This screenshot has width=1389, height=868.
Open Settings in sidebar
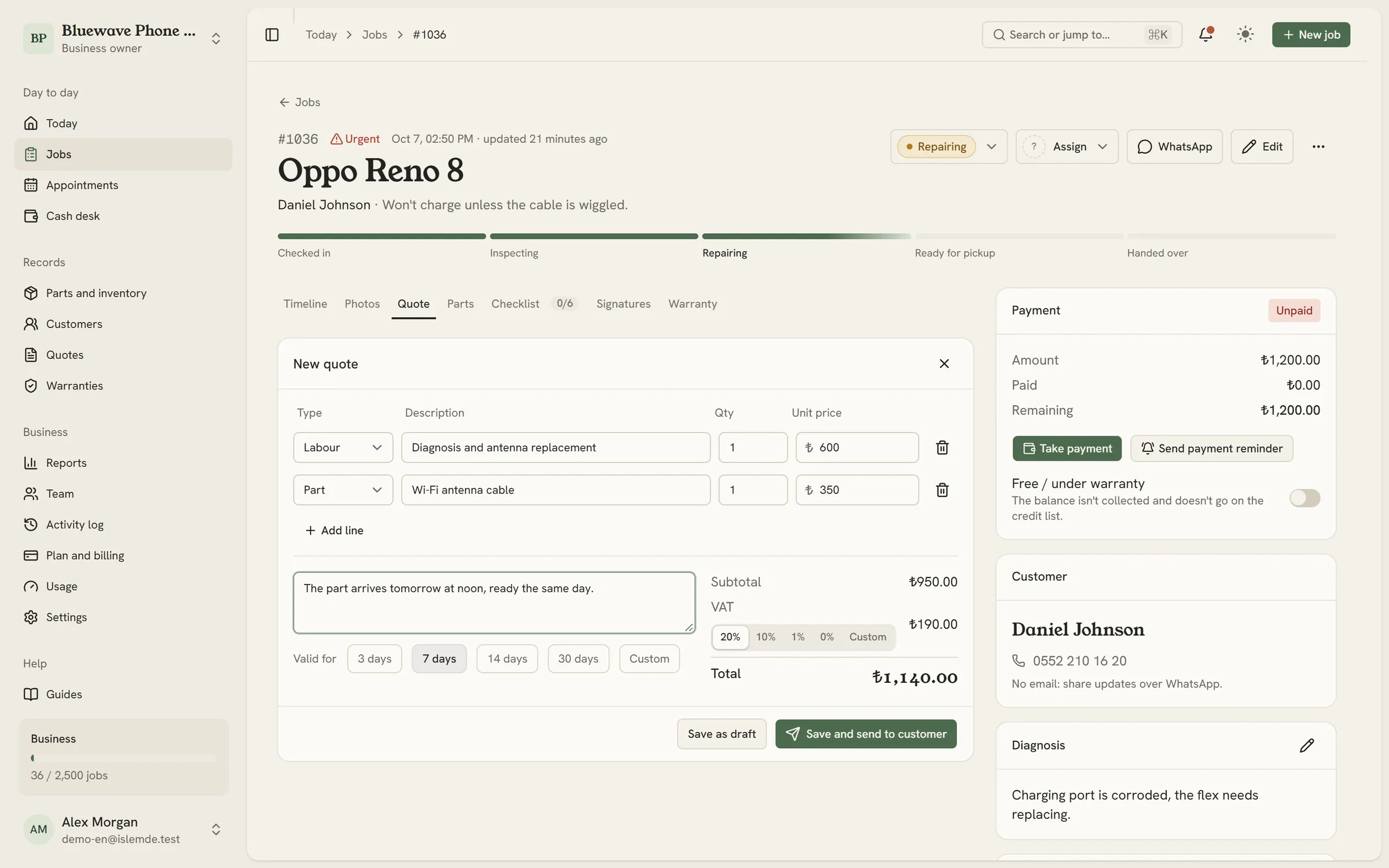click(x=123, y=617)
